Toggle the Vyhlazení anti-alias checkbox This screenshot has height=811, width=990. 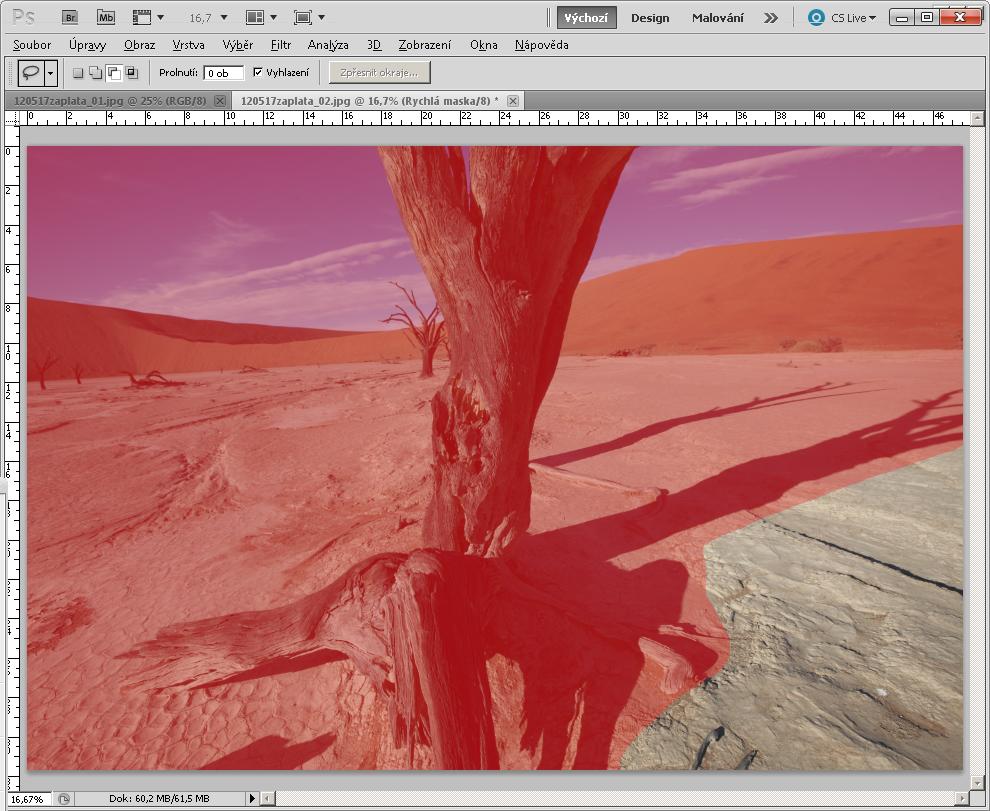coord(258,72)
